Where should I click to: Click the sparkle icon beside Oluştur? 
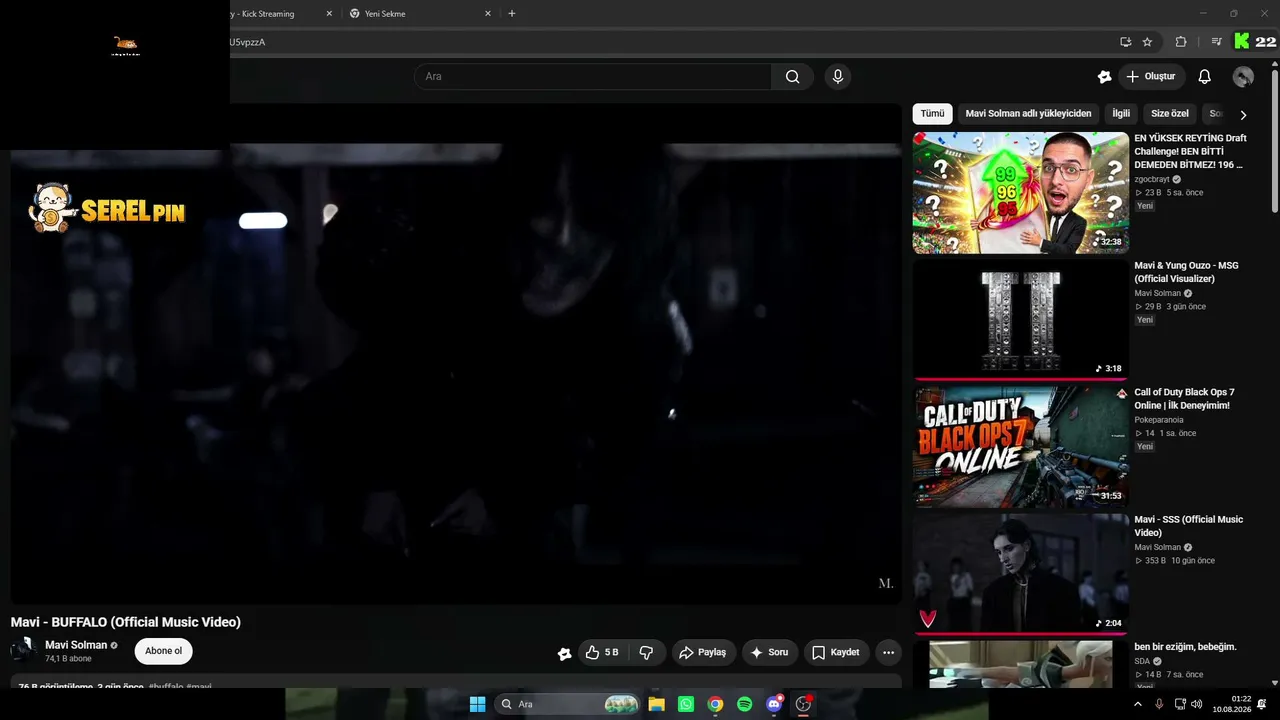1104,77
